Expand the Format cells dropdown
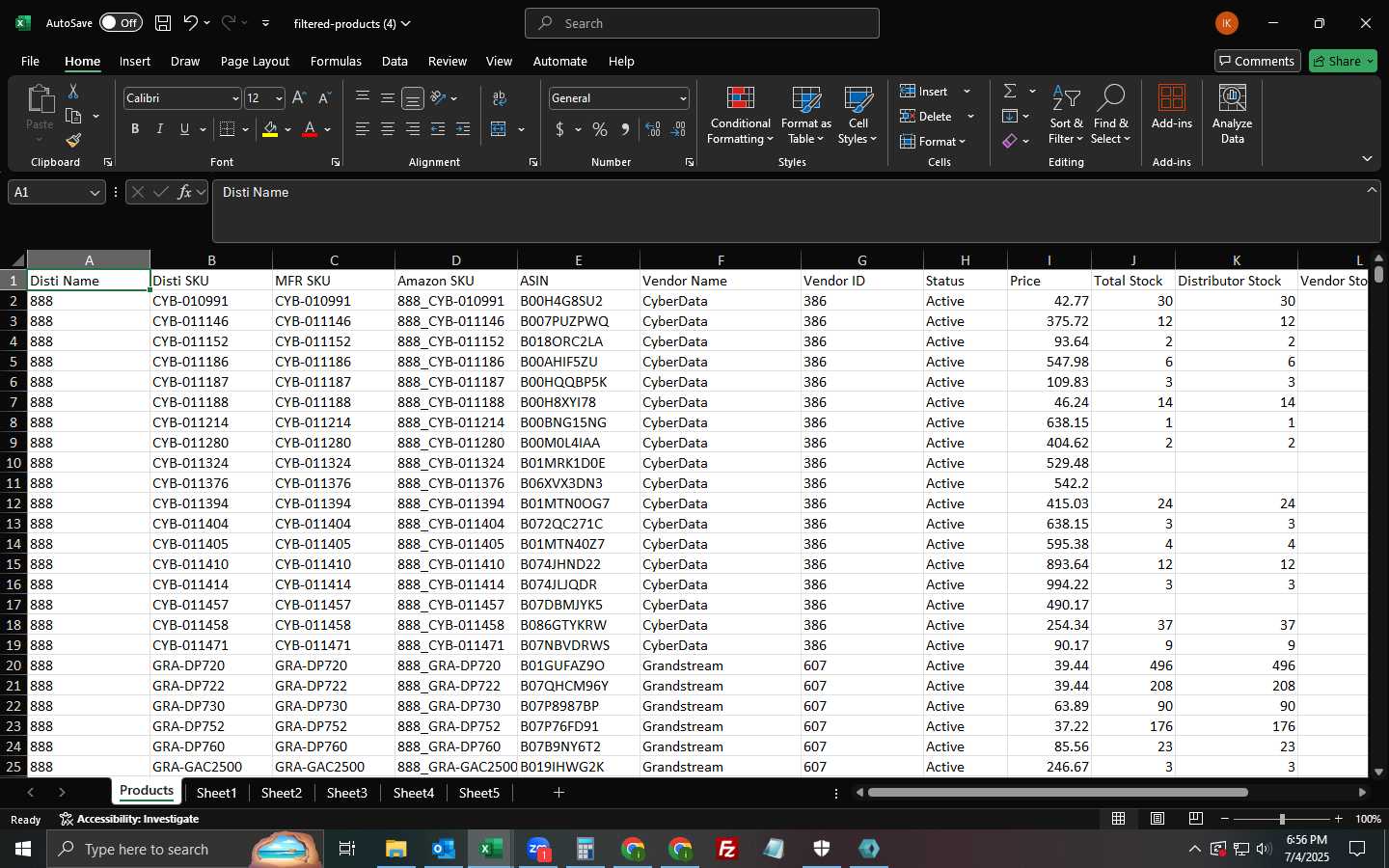 click(933, 142)
